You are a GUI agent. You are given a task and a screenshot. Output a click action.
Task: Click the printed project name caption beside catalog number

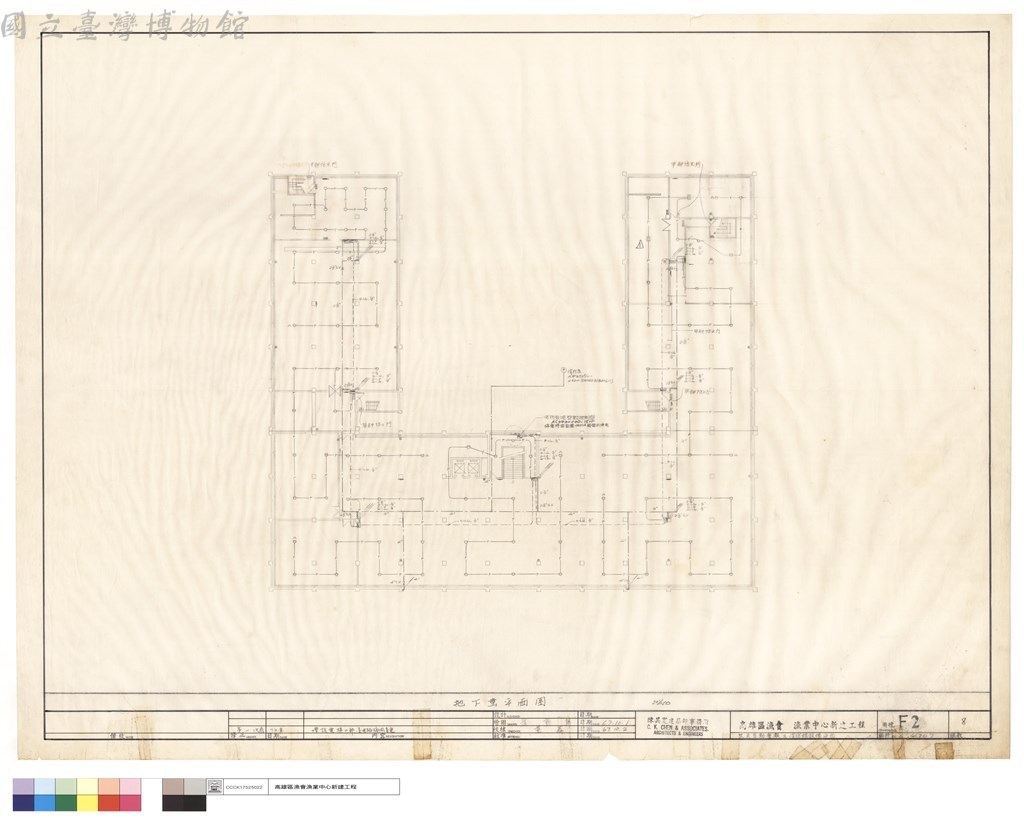[x=316, y=787]
